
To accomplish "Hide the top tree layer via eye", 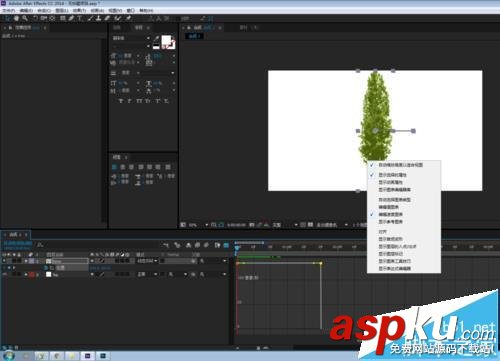I will click(x=4, y=261).
